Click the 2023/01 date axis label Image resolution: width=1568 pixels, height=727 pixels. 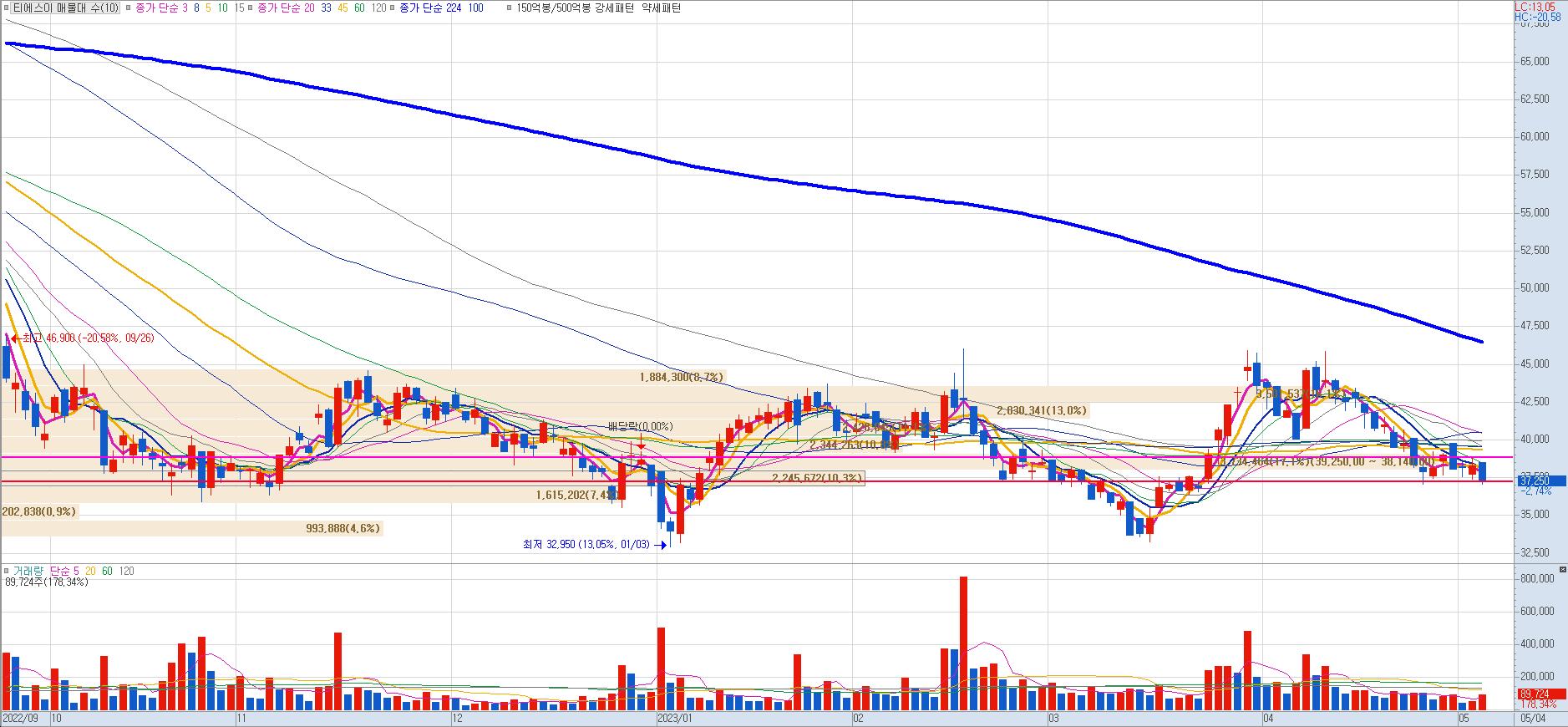click(x=675, y=718)
